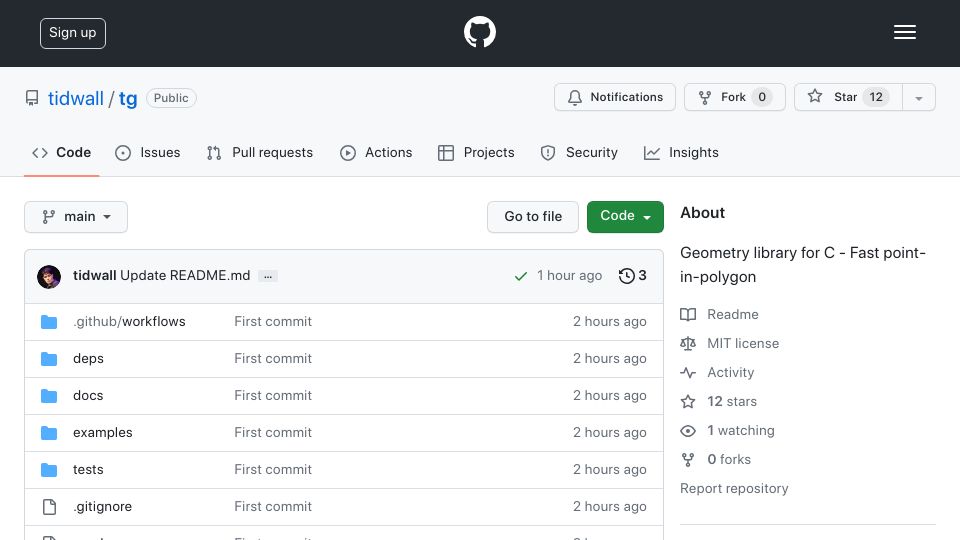Viewport: 960px width, 540px height.
Task: Click the fork icon next to 0 forks
Action: click(x=688, y=460)
